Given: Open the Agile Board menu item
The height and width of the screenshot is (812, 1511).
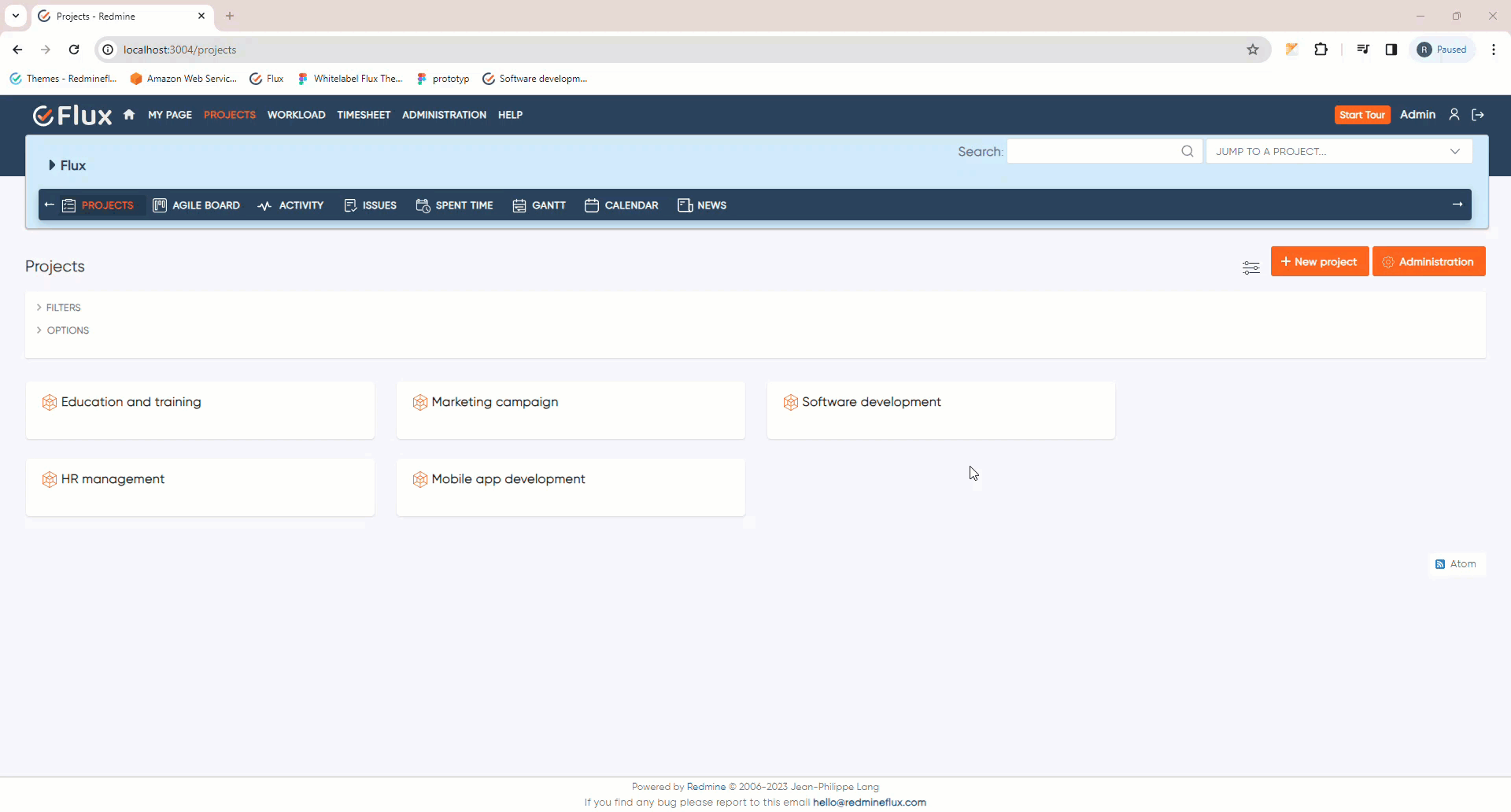Looking at the screenshot, I should tap(197, 205).
